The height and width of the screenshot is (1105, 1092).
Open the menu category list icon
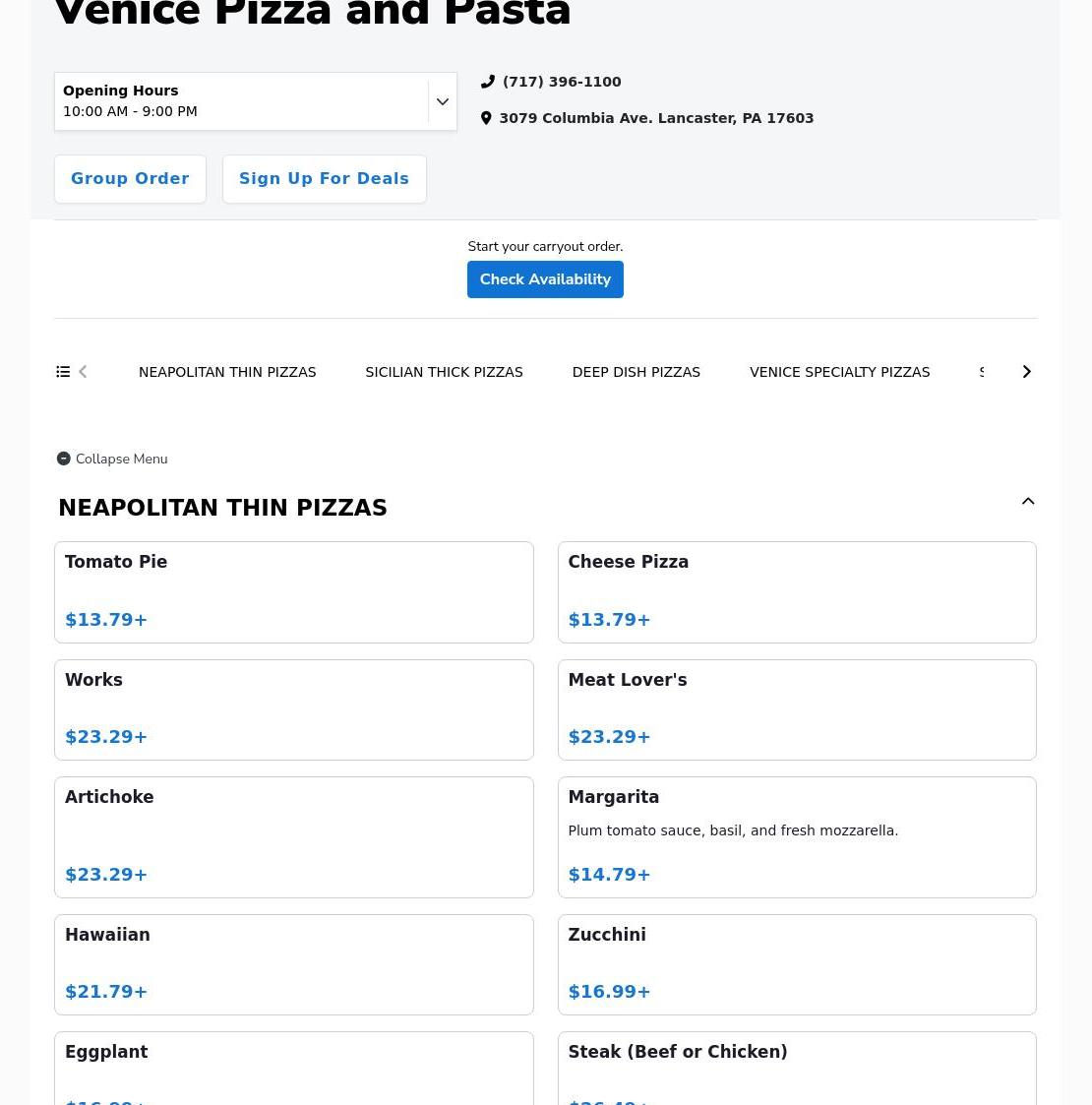tap(63, 372)
